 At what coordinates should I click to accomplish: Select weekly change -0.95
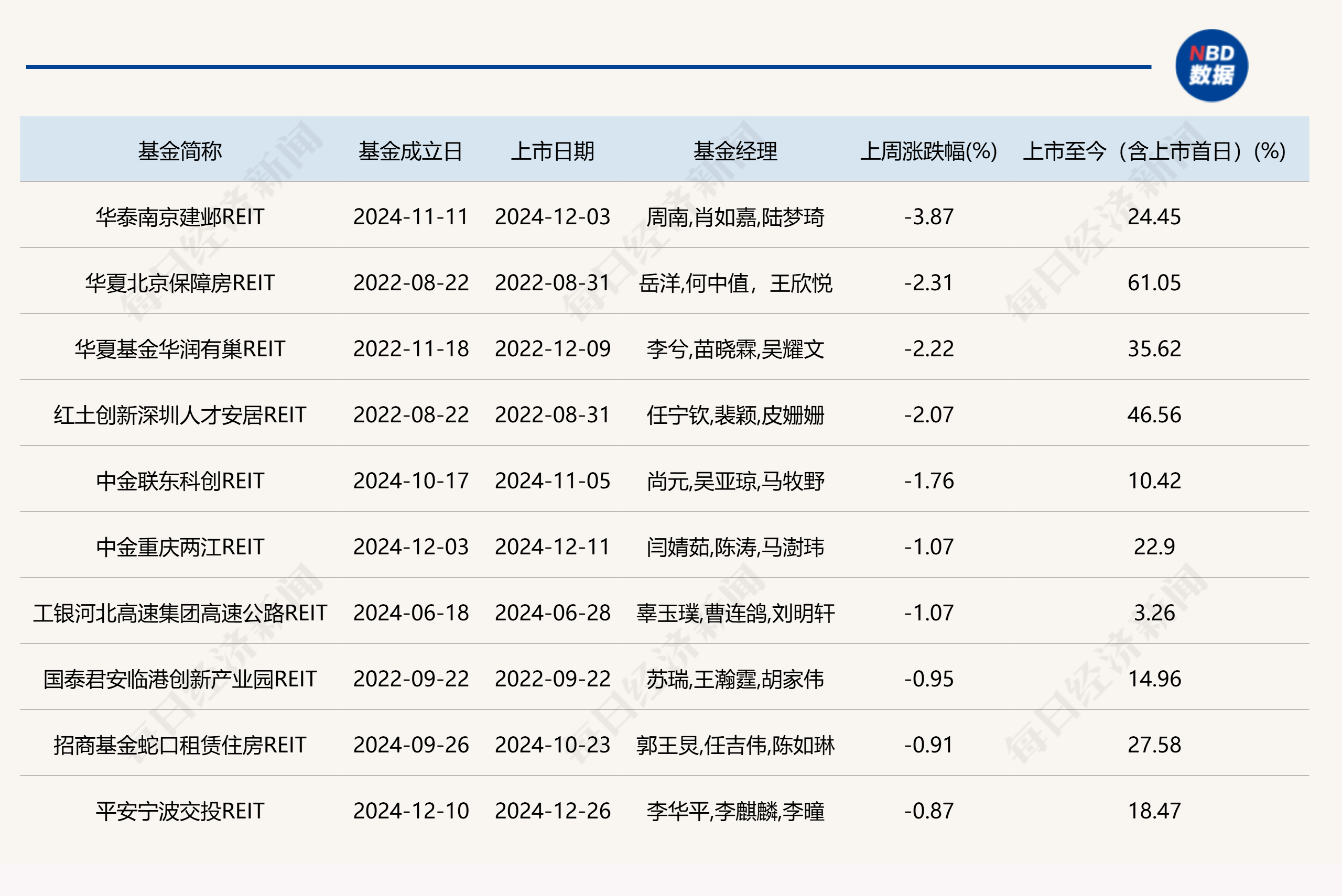[929, 680]
